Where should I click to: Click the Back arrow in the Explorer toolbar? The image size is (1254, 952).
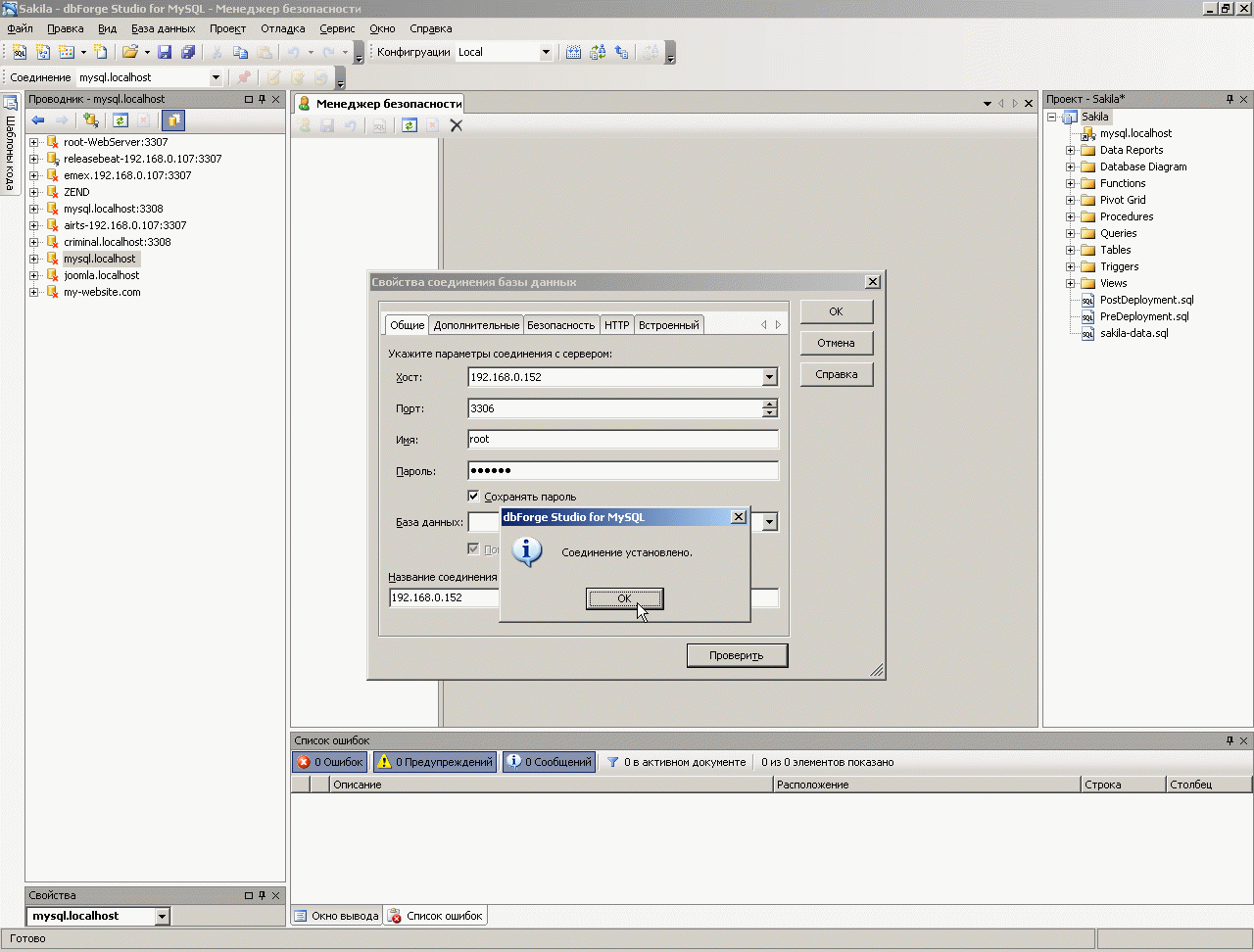(x=38, y=120)
